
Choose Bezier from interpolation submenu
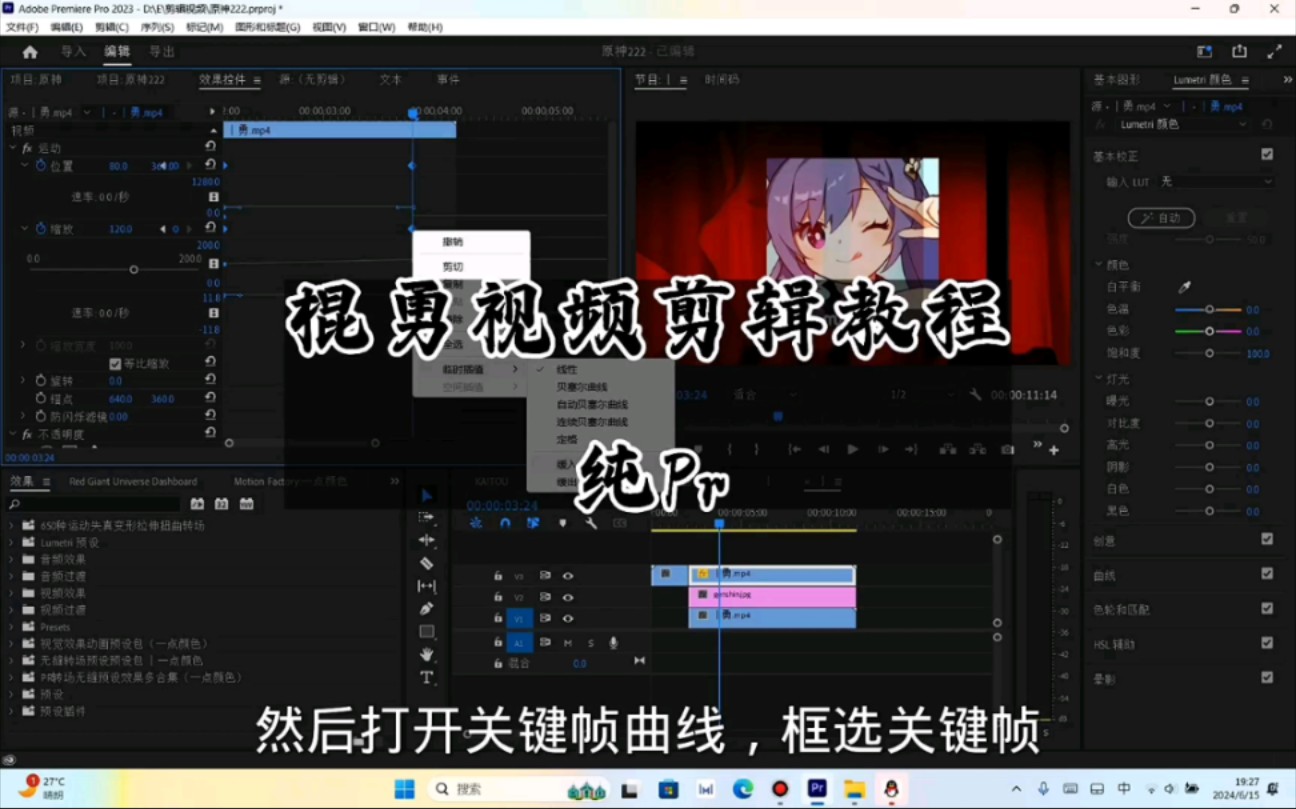[x=582, y=387]
